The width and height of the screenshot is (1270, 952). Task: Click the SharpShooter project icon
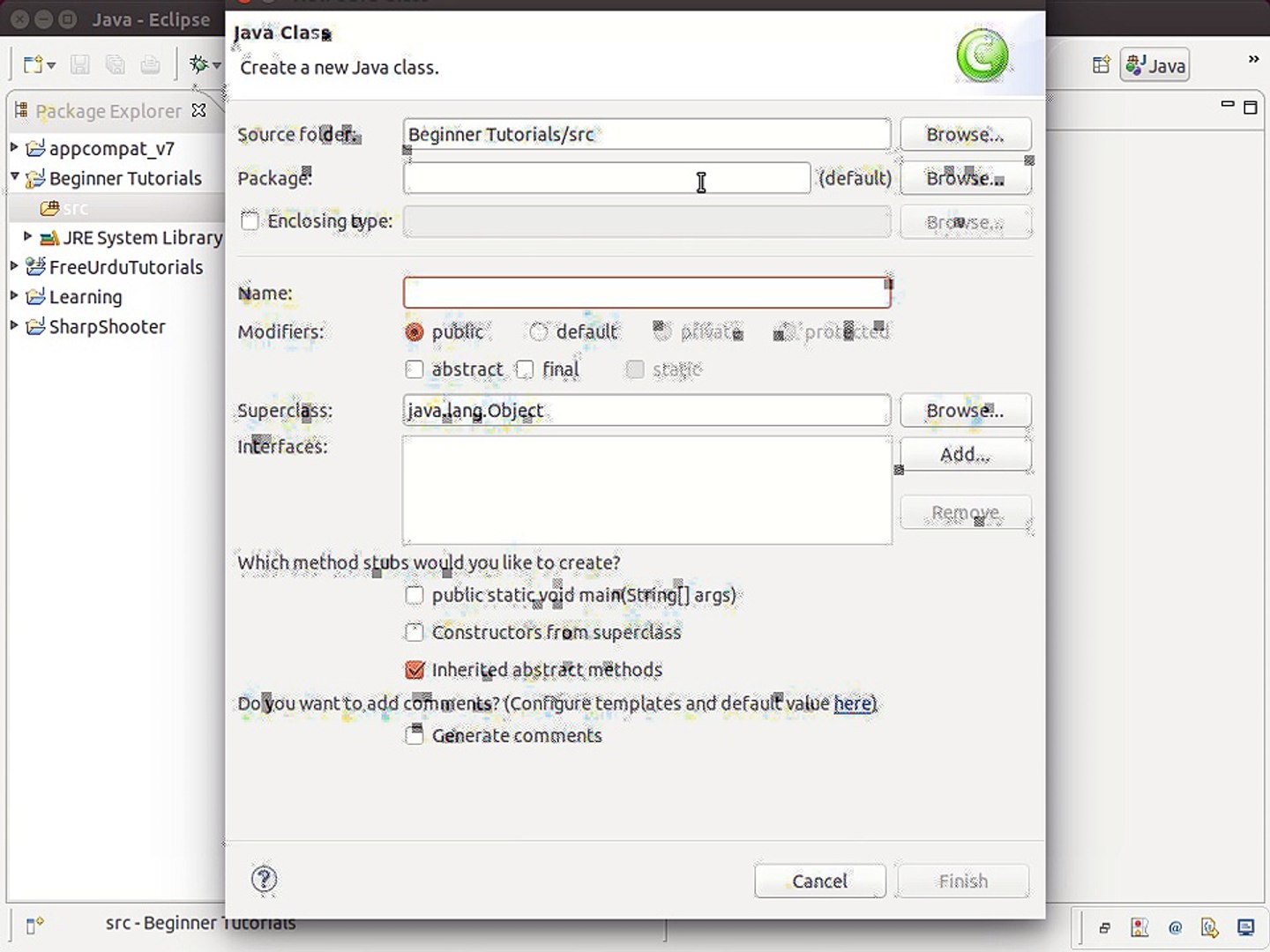[x=35, y=326]
